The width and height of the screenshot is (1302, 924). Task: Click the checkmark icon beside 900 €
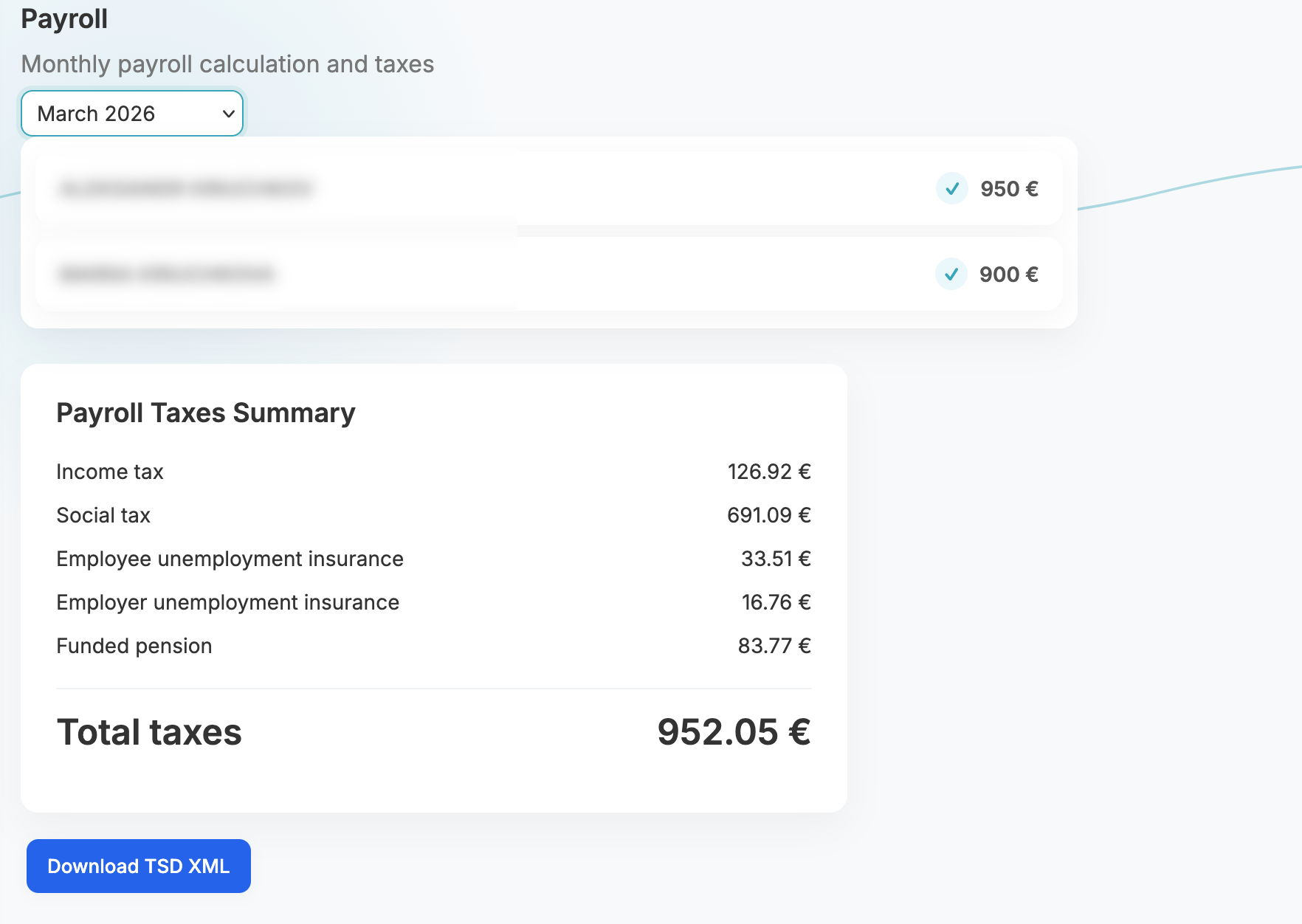click(951, 275)
